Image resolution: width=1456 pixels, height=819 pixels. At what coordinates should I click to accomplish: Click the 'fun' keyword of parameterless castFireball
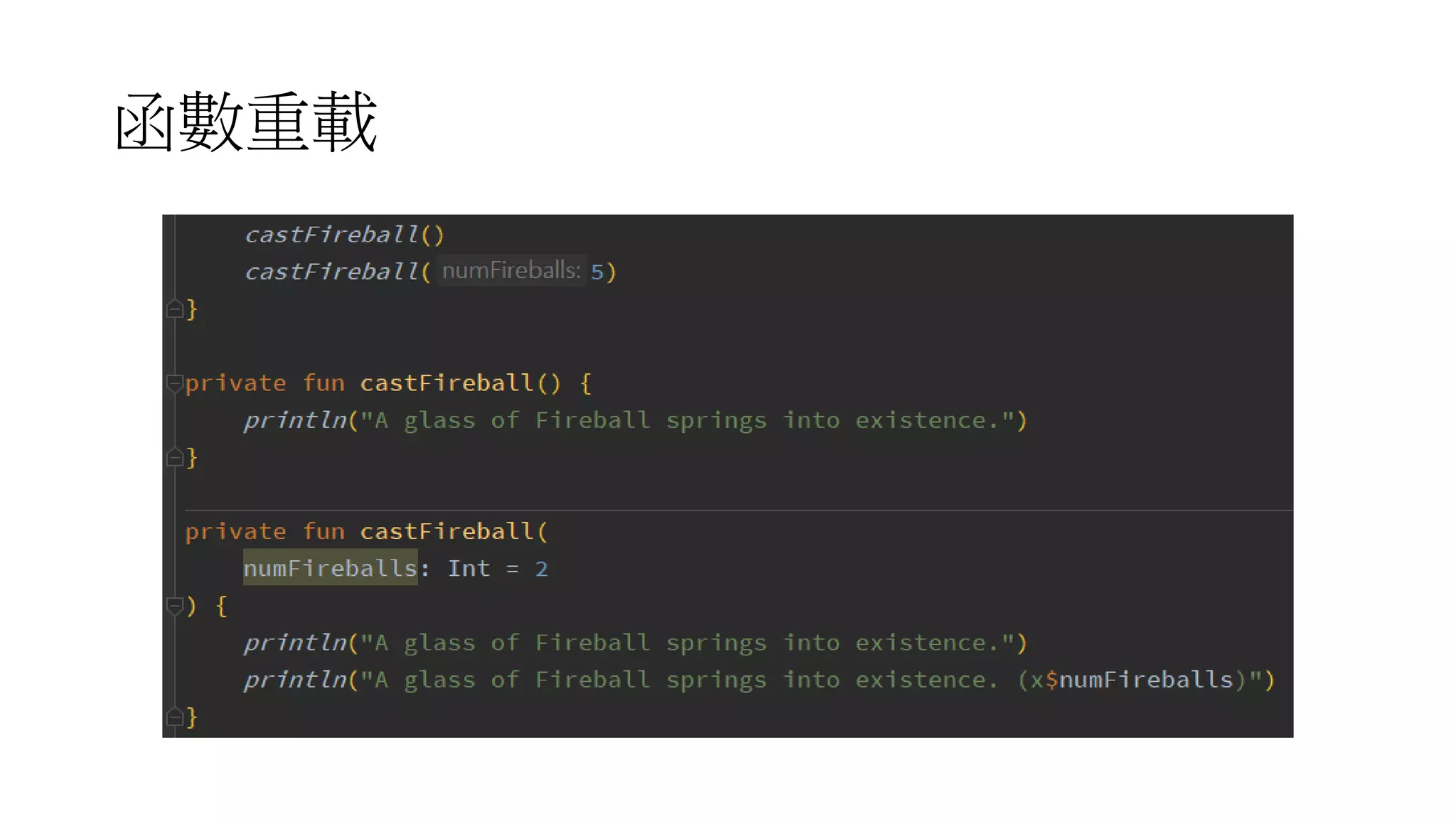pos(323,383)
